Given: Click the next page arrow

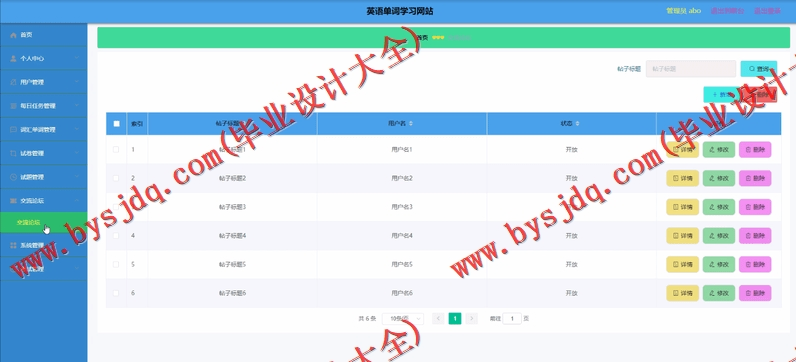Looking at the screenshot, I should pos(472,319).
